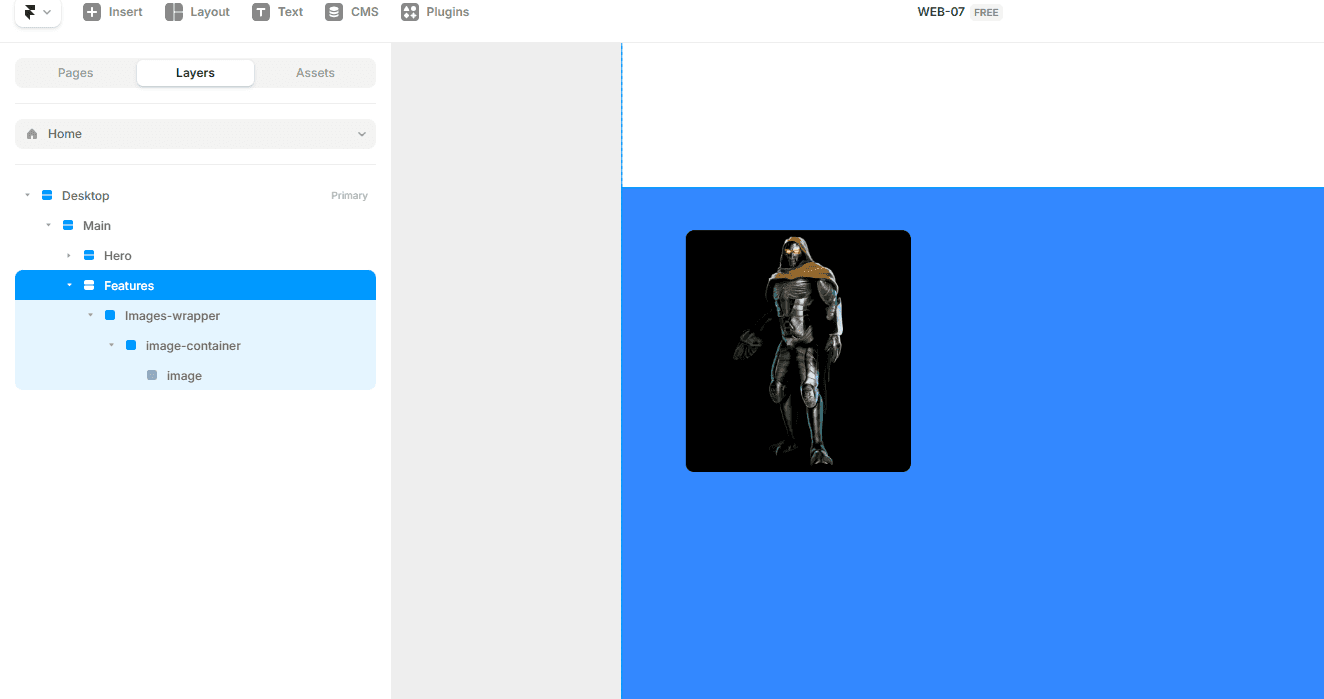Open the CMS menu label
Viewport: 1324px width, 699px height.
pos(365,12)
